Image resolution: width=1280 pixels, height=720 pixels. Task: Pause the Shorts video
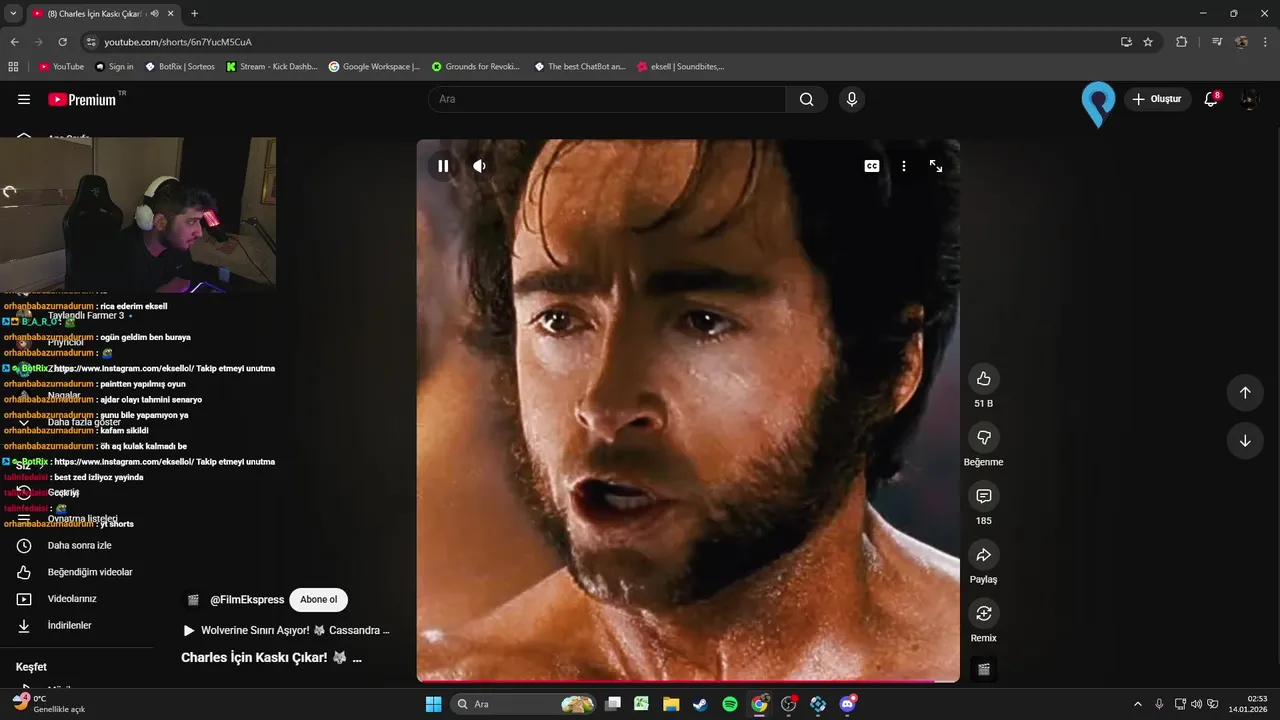pos(443,166)
